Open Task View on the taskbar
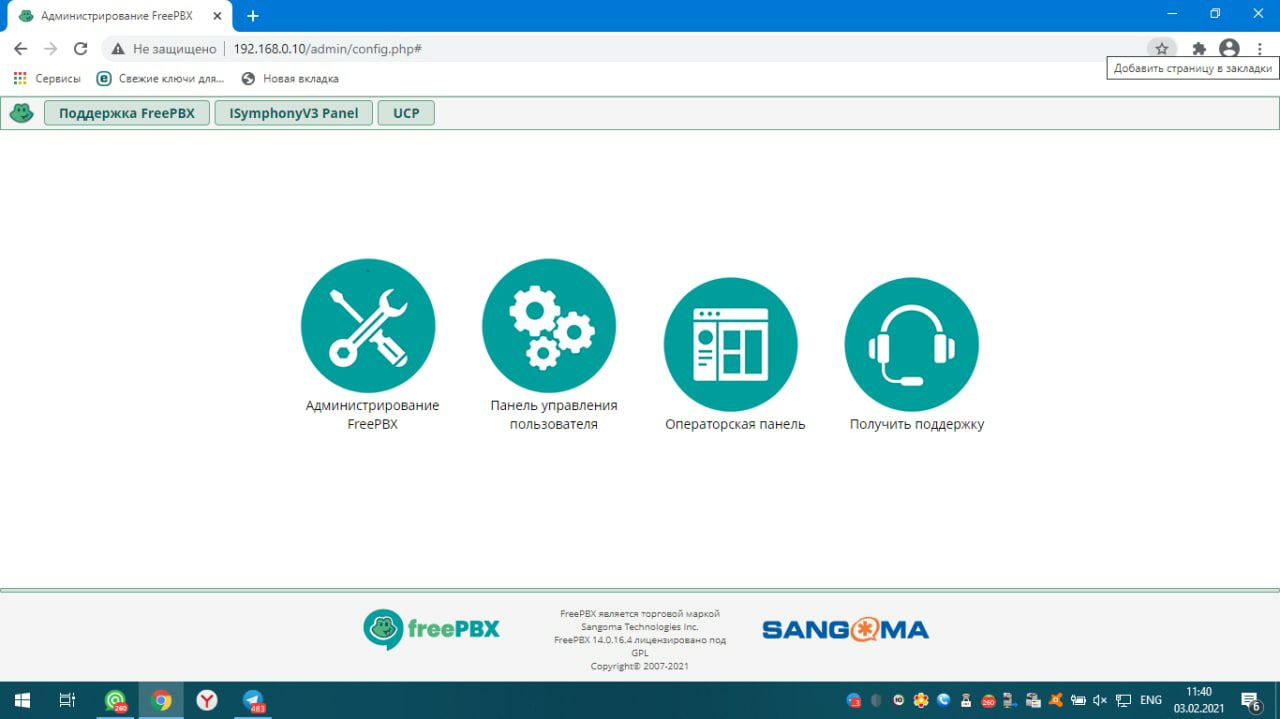This screenshot has width=1280, height=719. click(x=67, y=700)
